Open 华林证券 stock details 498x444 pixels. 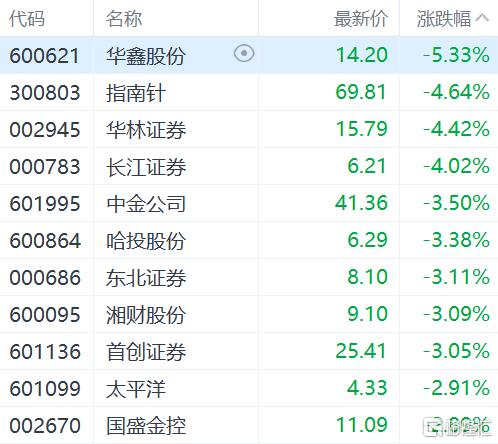point(146,130)
